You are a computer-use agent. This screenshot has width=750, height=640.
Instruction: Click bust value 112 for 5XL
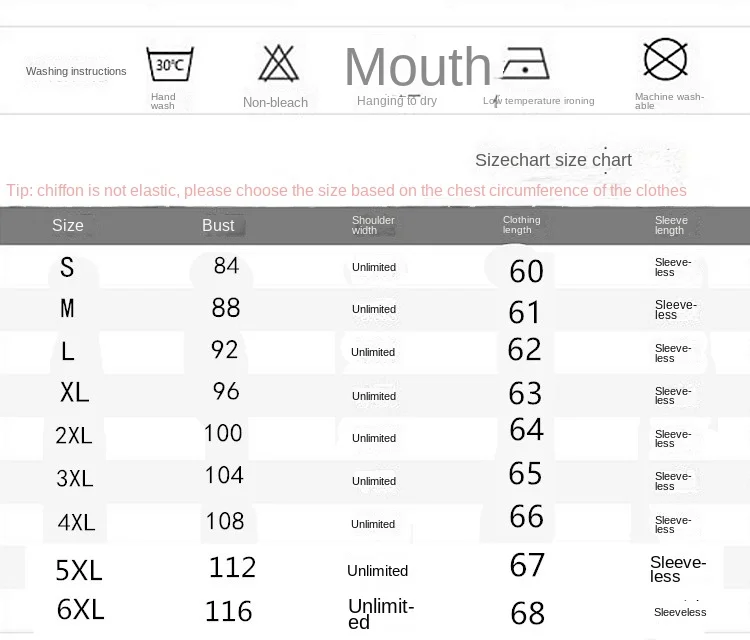tap(232, 567)
